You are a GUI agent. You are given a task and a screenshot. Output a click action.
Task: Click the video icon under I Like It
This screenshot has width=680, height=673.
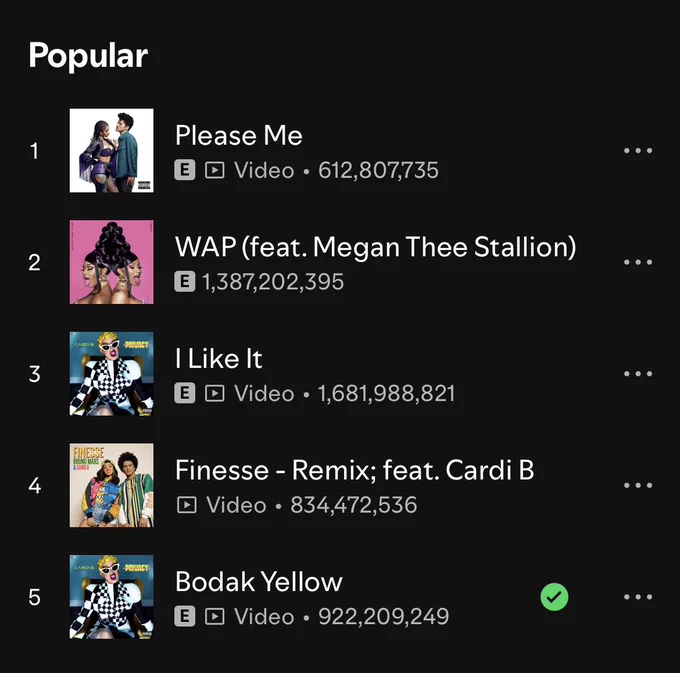(215, 393)
